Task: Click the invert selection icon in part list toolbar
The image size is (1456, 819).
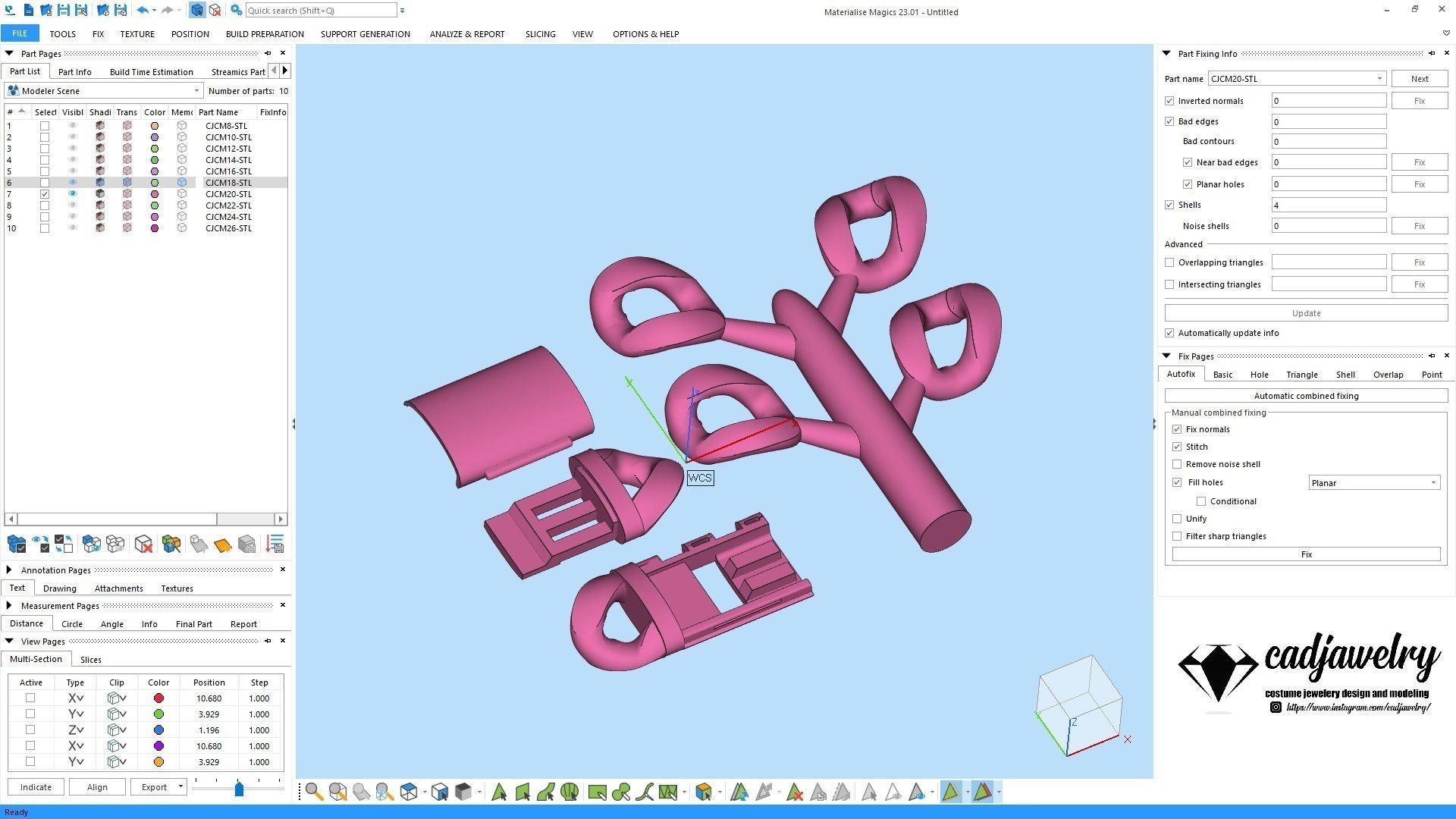Action: point(64,544)
